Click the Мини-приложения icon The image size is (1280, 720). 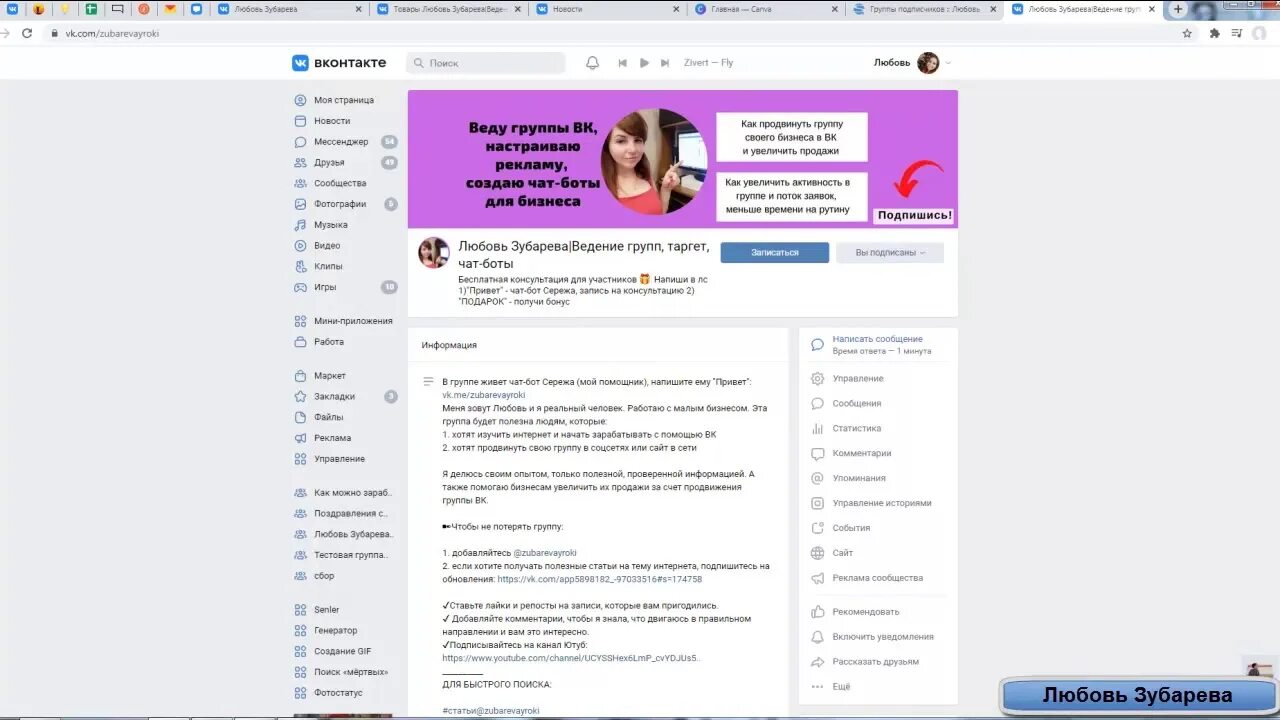(300, 321)
